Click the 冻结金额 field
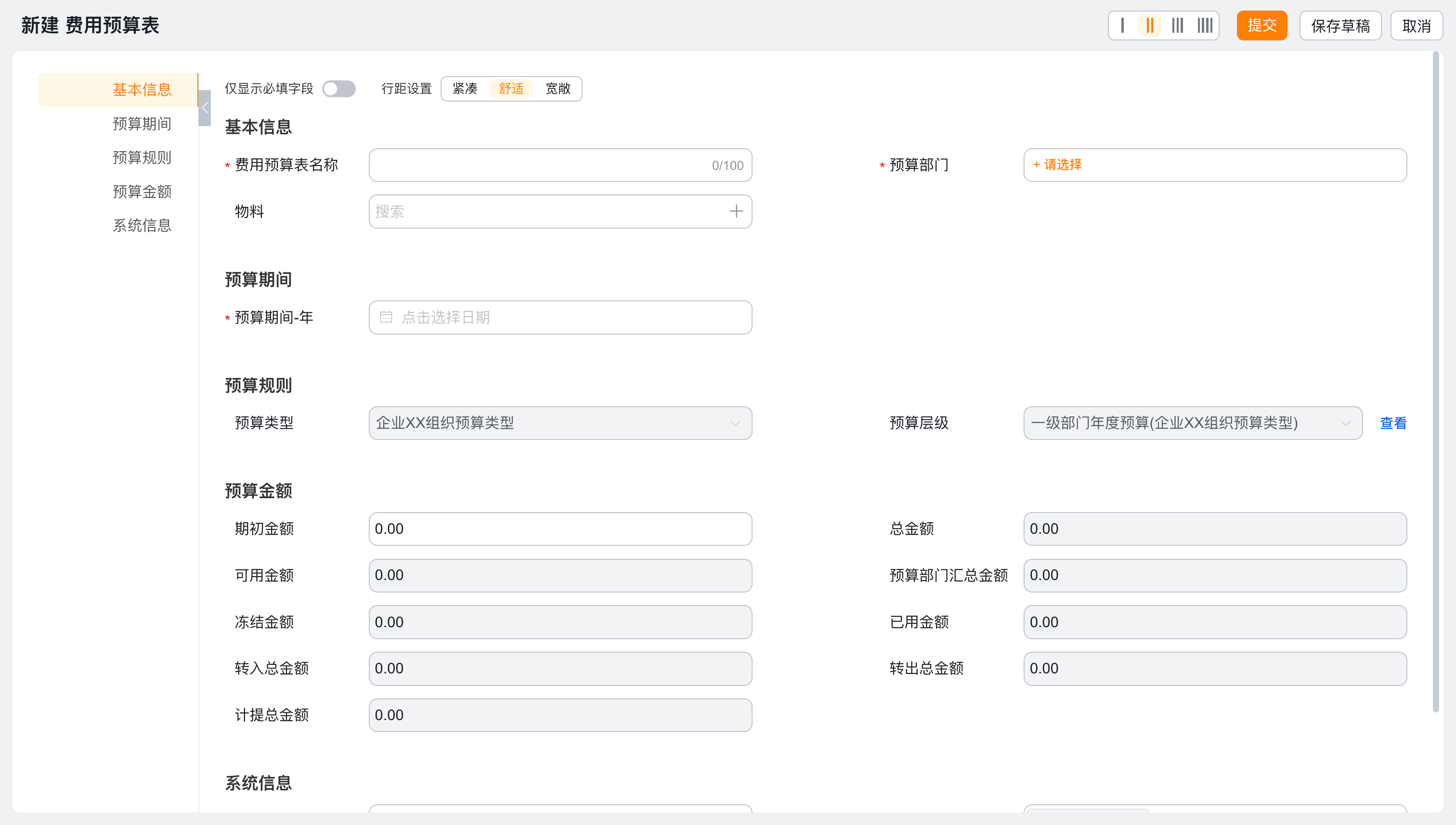This screenshot has height=825, width=1456. 560,622
